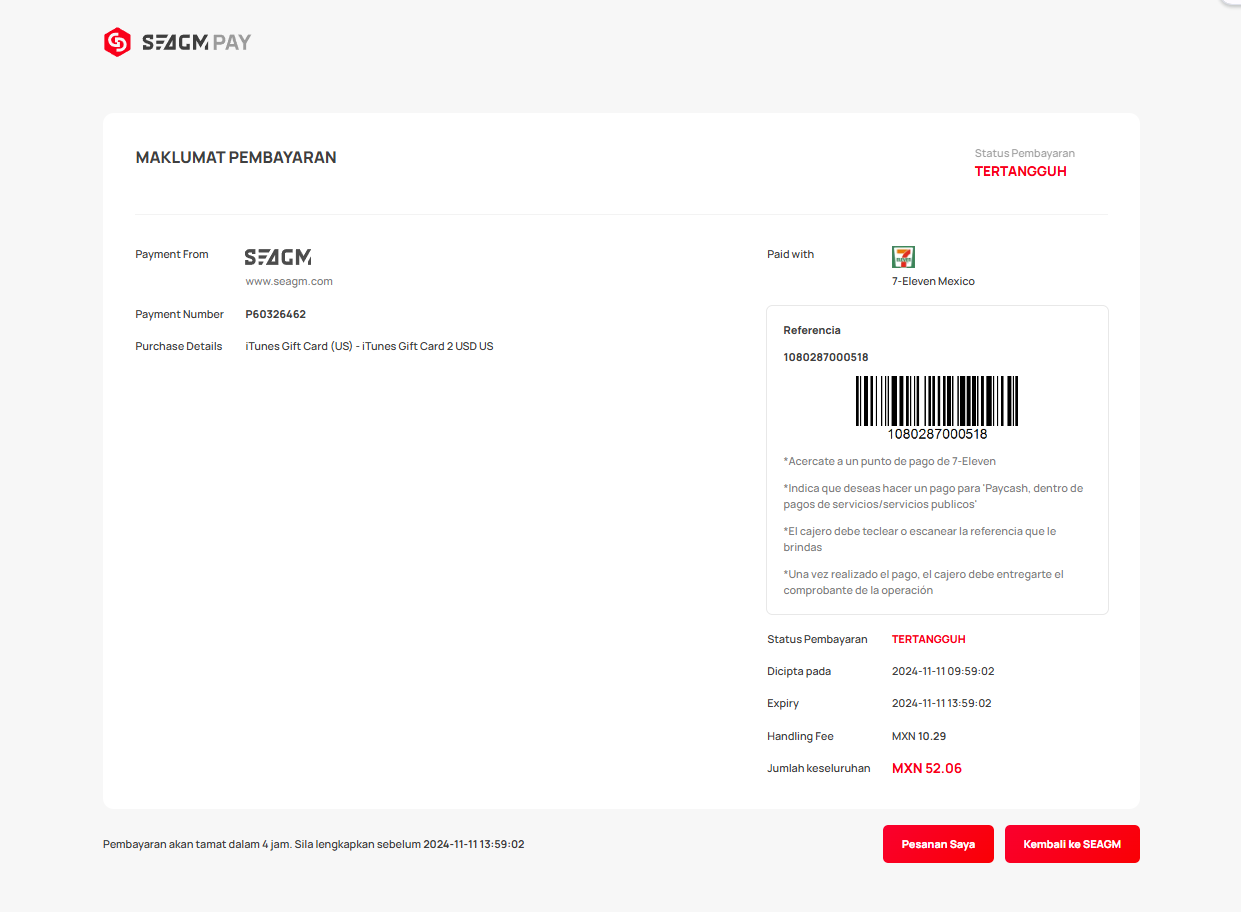Screen dimensions: 1241x912
Task: Click TERTANGGUH beside the lower Status Pembayaran label
Action: tap(929, 639)
